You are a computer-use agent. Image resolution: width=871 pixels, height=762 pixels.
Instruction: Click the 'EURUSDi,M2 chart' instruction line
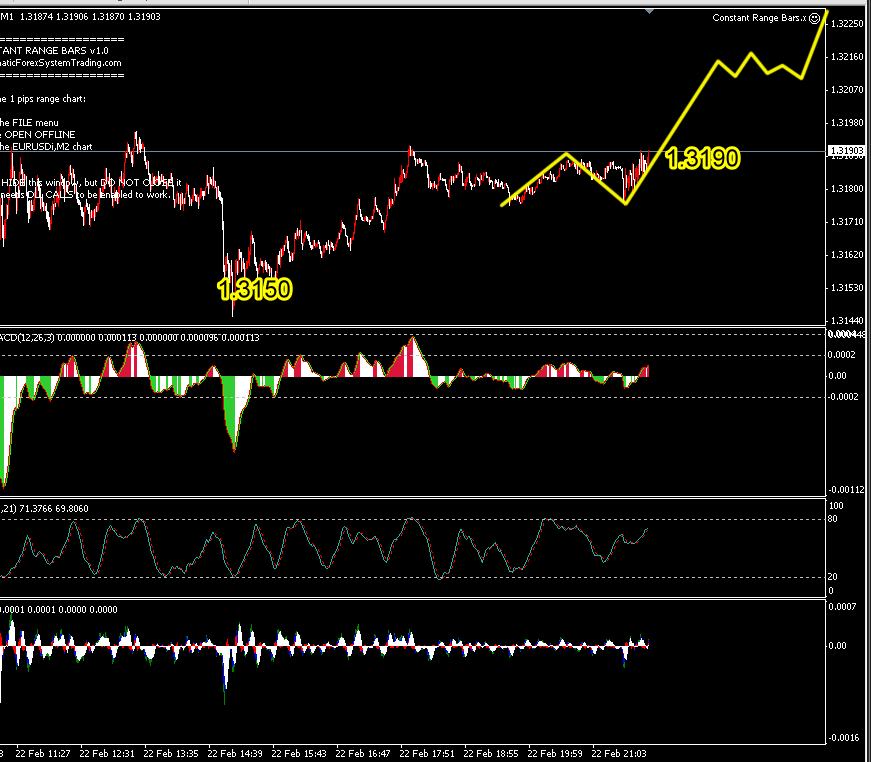pos(52,147)
